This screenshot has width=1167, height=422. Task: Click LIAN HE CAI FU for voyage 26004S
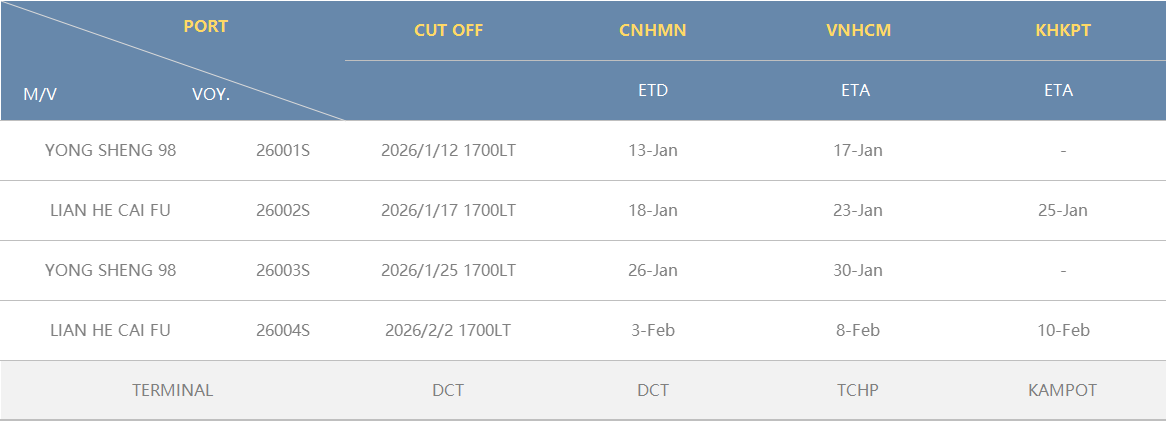pos(111,330)
